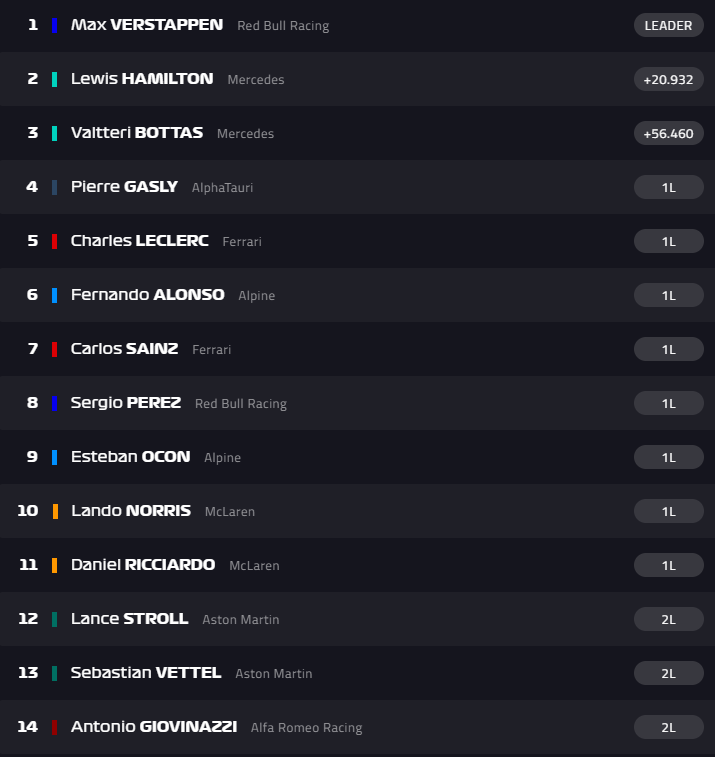Click position number 14 for Giovinazzi
This screenshot has height=757, width=715.
28,727
